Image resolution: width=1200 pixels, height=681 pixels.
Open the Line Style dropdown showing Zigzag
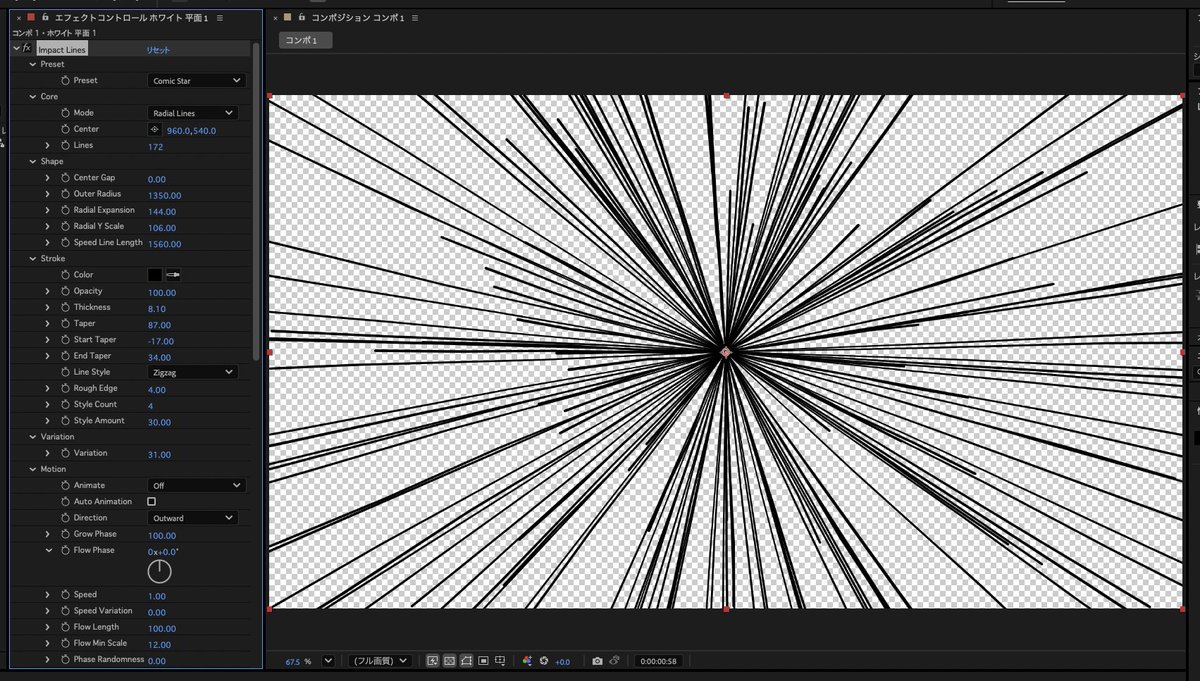click(193, 372)
